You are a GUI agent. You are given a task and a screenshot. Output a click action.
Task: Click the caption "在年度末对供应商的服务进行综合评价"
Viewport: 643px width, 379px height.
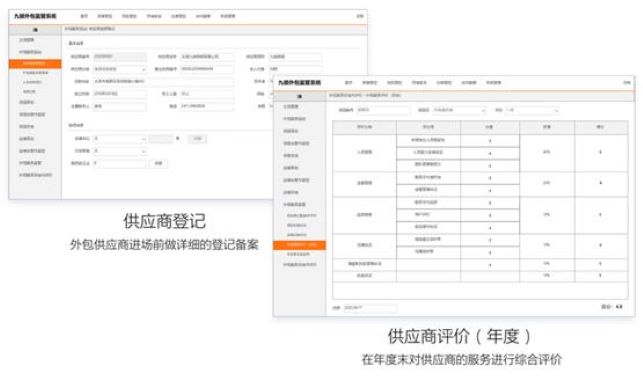[x=461, y=360]
